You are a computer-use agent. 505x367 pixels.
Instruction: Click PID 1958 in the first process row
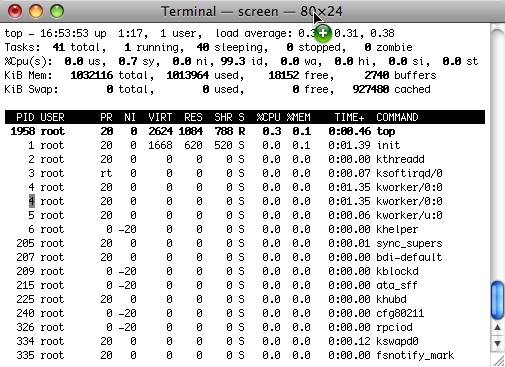(x=23, y=131)
